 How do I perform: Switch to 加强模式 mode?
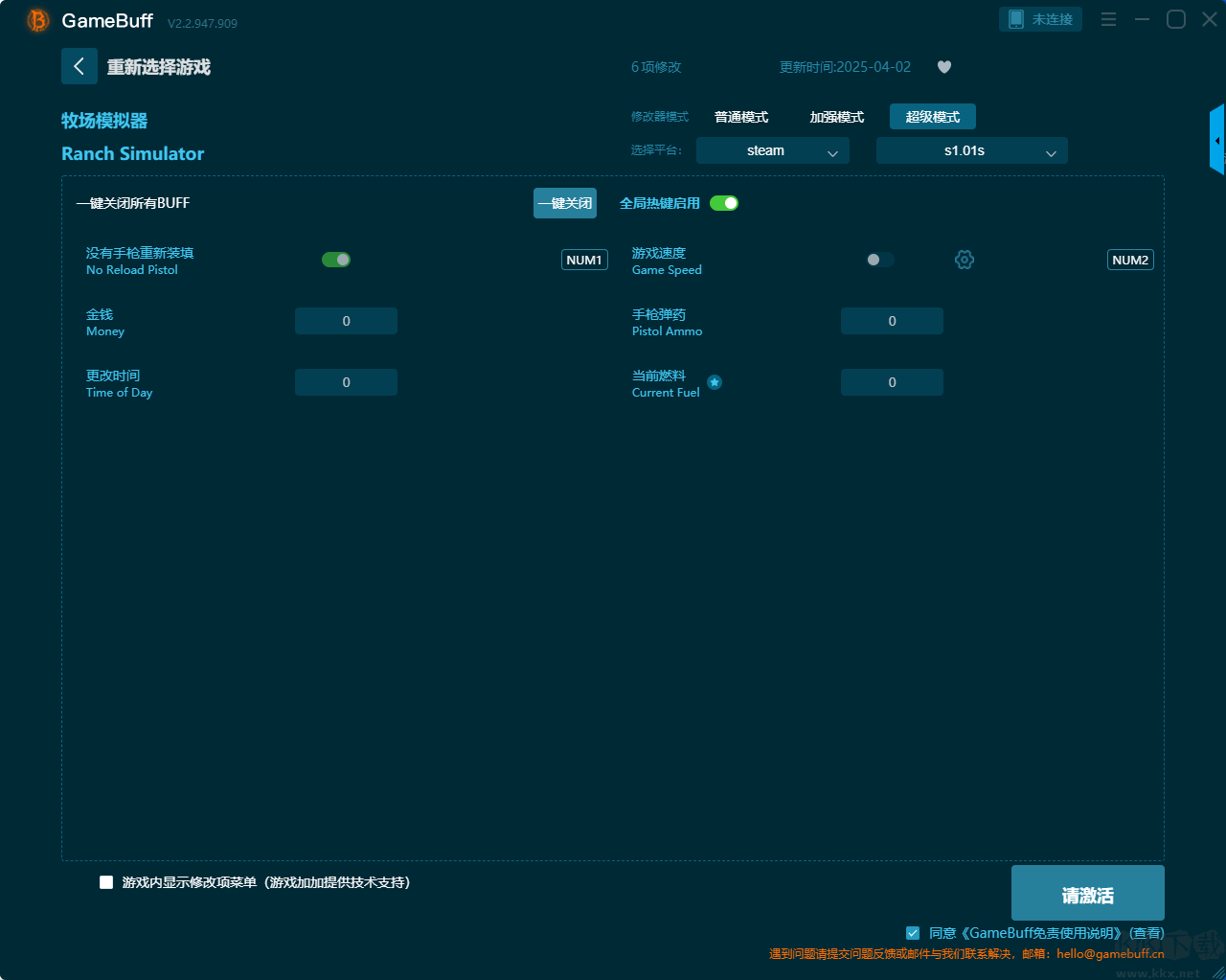[x=837, y=116]
